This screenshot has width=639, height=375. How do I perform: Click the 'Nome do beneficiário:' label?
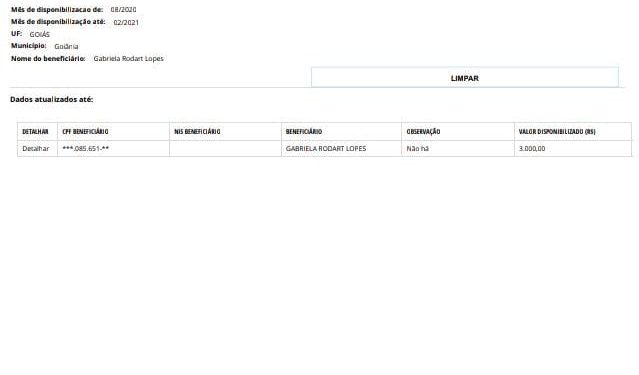pos(48,59)
